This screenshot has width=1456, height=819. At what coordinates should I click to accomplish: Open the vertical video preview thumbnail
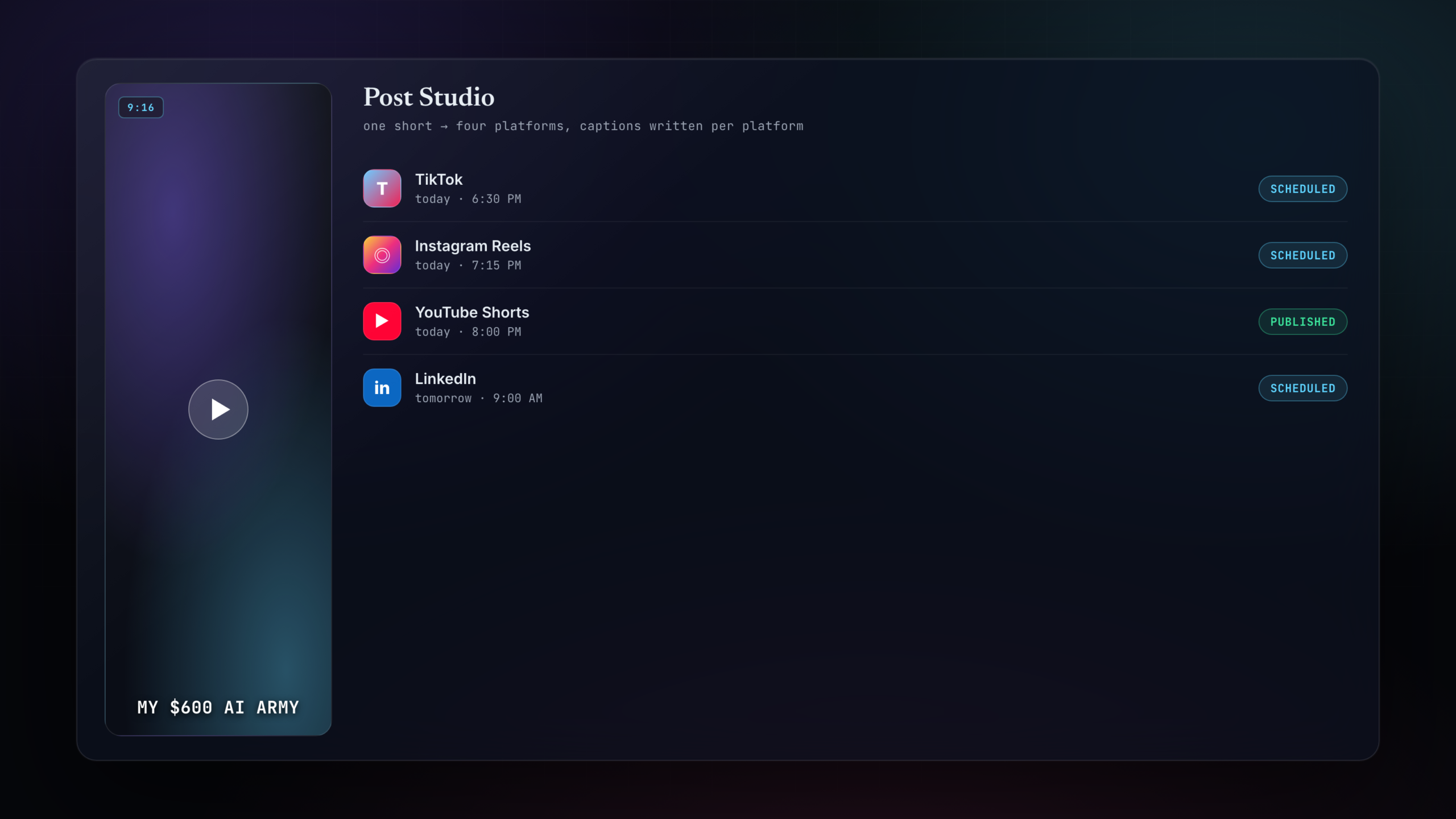(218, 409)
